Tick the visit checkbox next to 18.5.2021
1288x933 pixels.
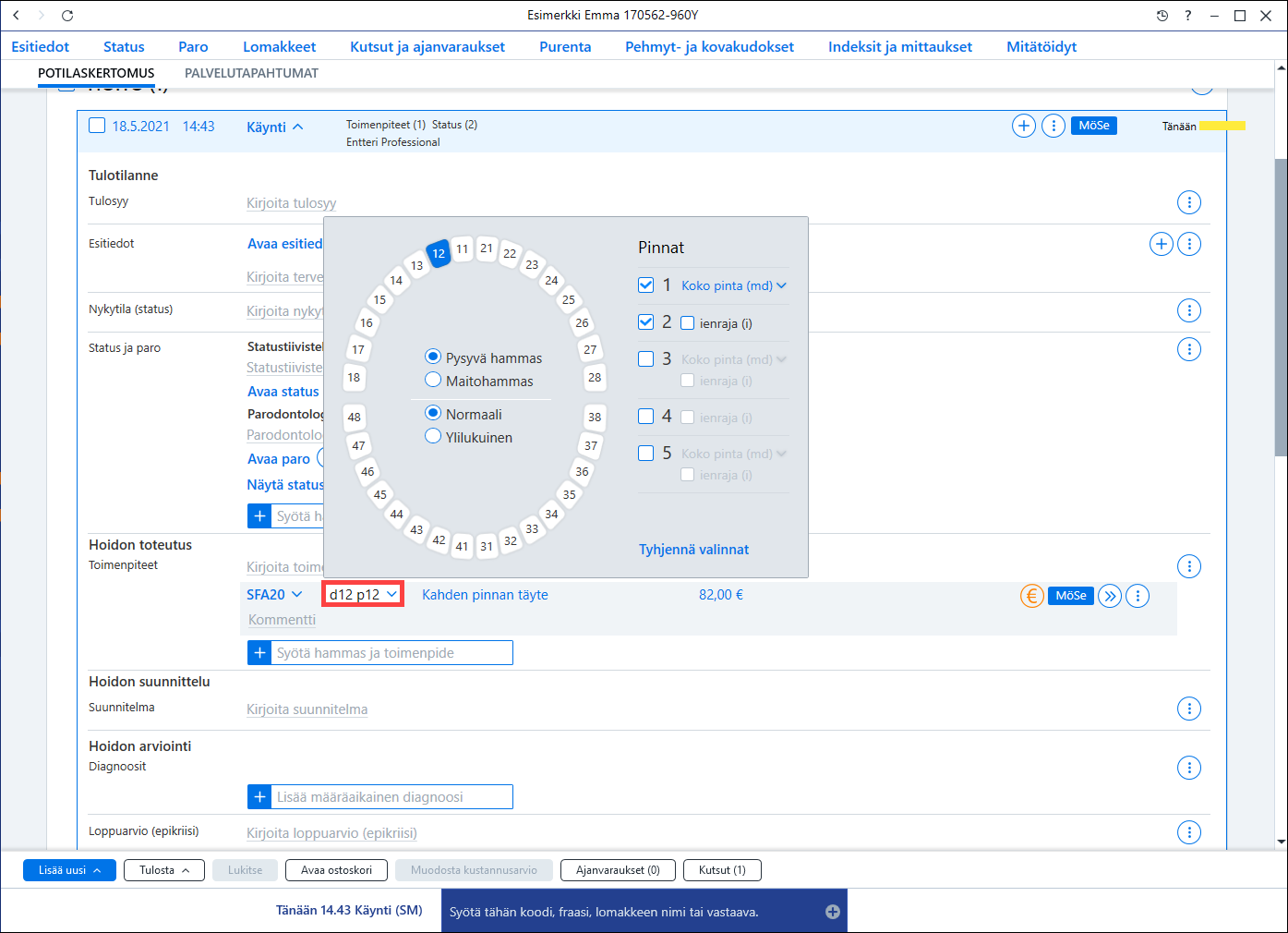[97, 126]
